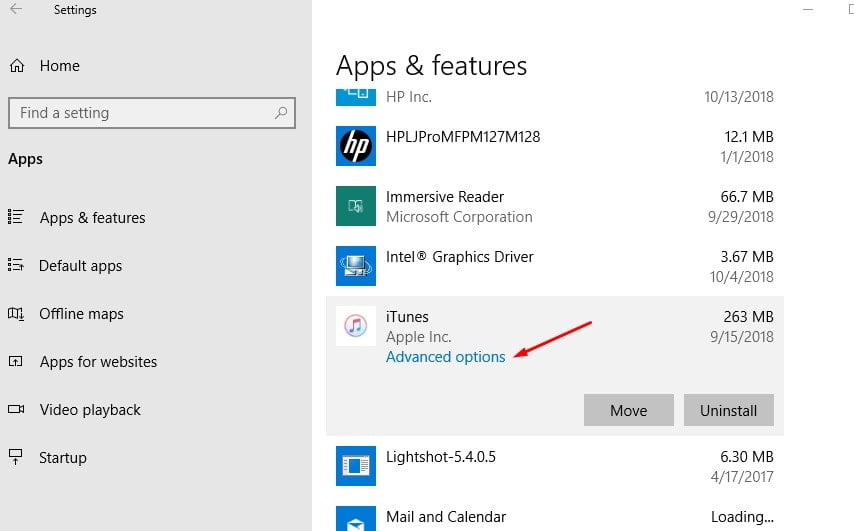This screenshot has width=854, height=531.
Task: Click Uninstall button for iTunes
Action: click(729, 410)
